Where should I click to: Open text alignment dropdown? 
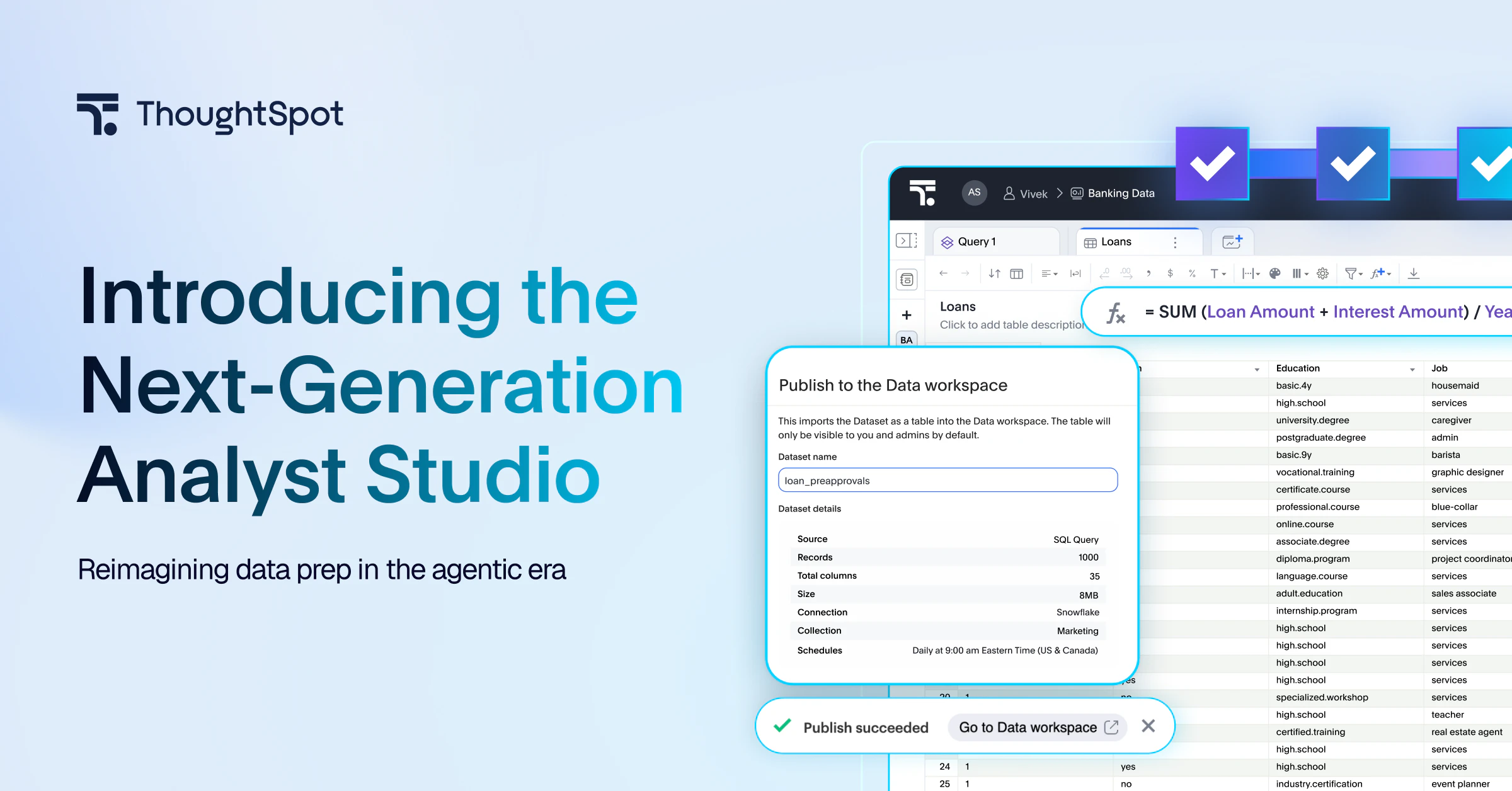(1049, 273)
